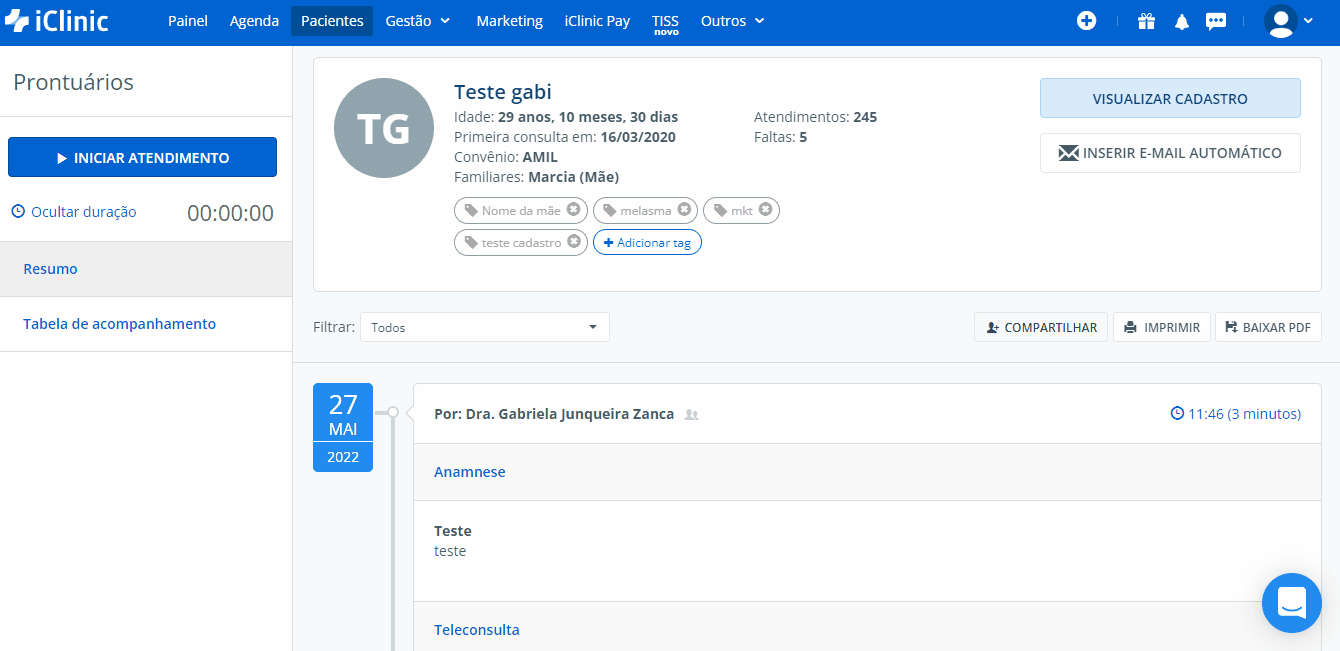The image size is (1340, 651).
Task: Expand the Filtrar dropdown set to Todos
Action: click(x=485, y=327)
